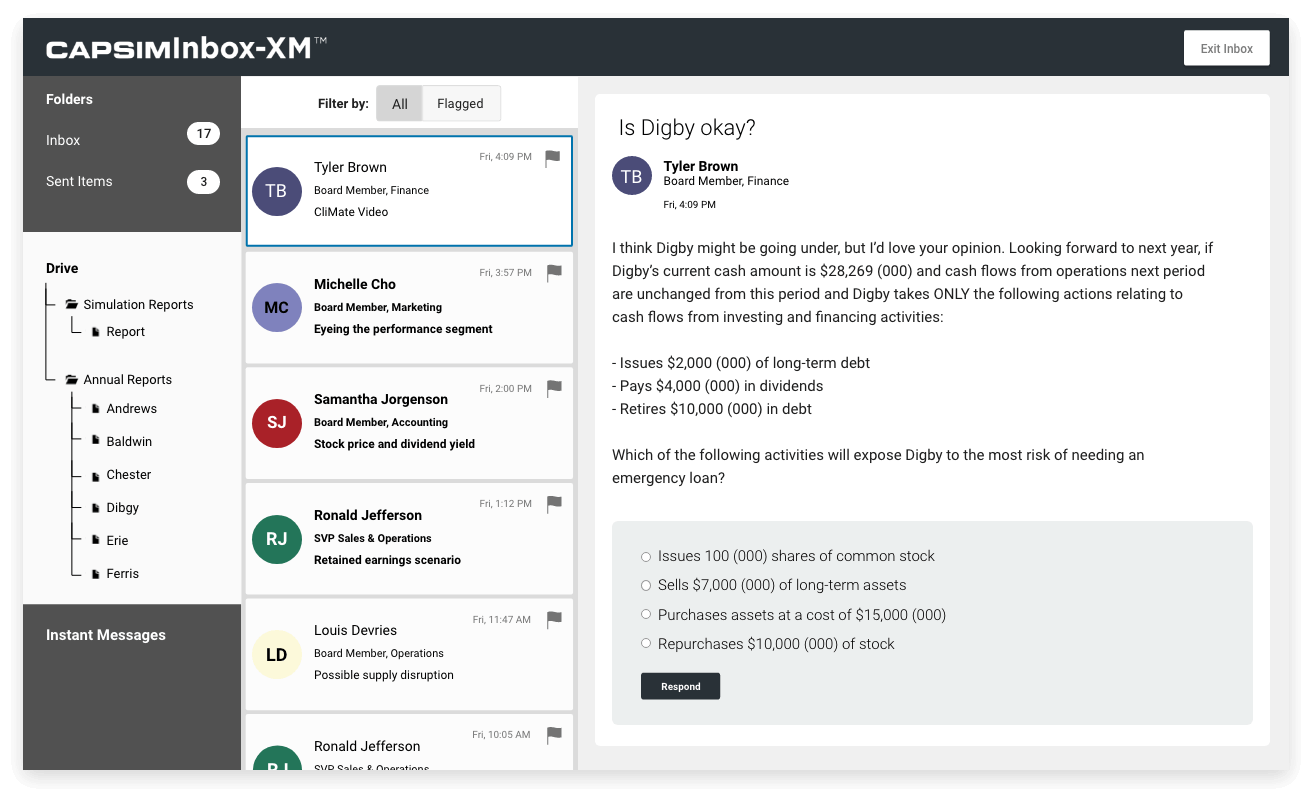
Task: Flag the Louis Devries message
Action: click(554, 620)
